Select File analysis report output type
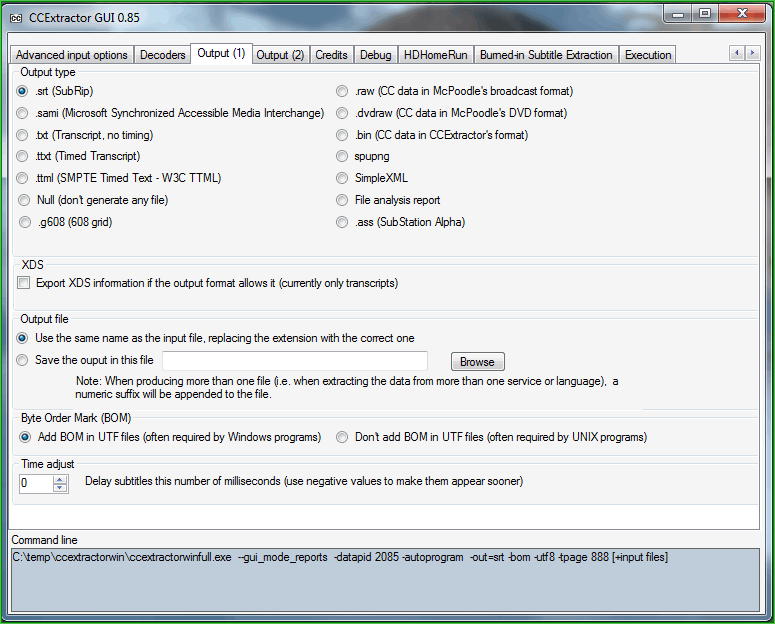 [x=342, y=200]
